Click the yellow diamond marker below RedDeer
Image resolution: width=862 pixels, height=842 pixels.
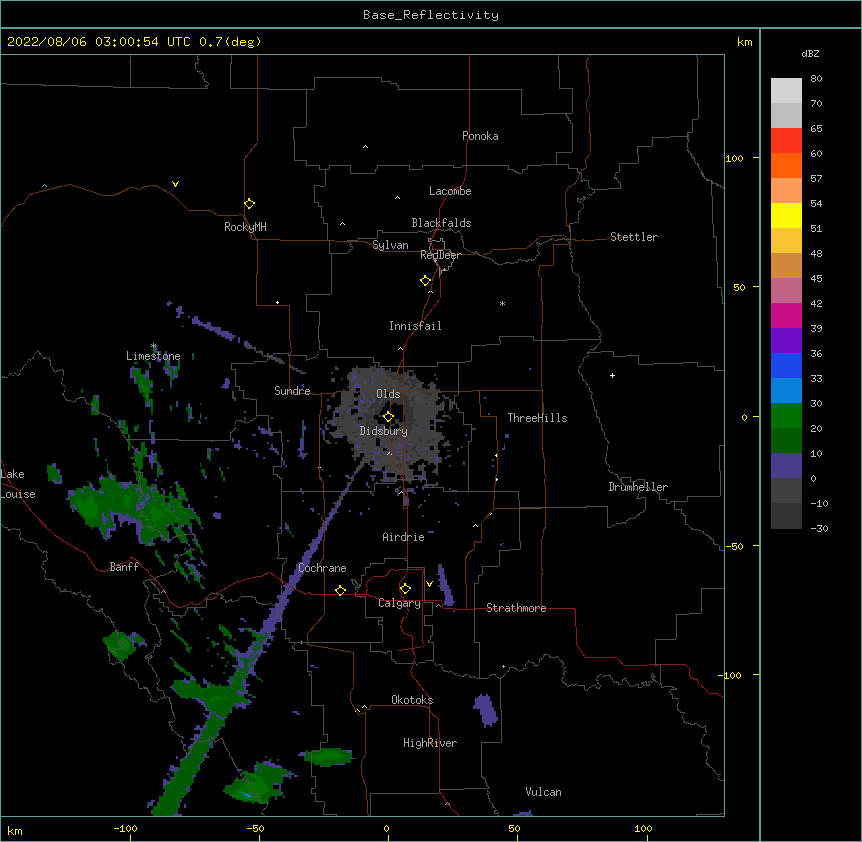point(426,281)
